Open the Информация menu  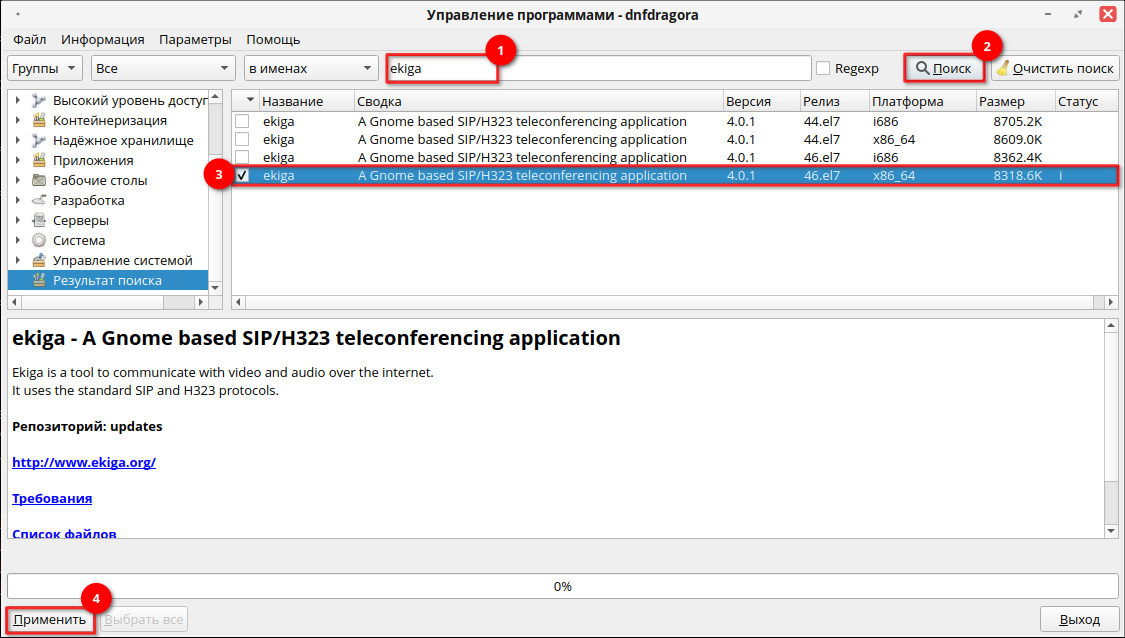[x=103, y=39]
